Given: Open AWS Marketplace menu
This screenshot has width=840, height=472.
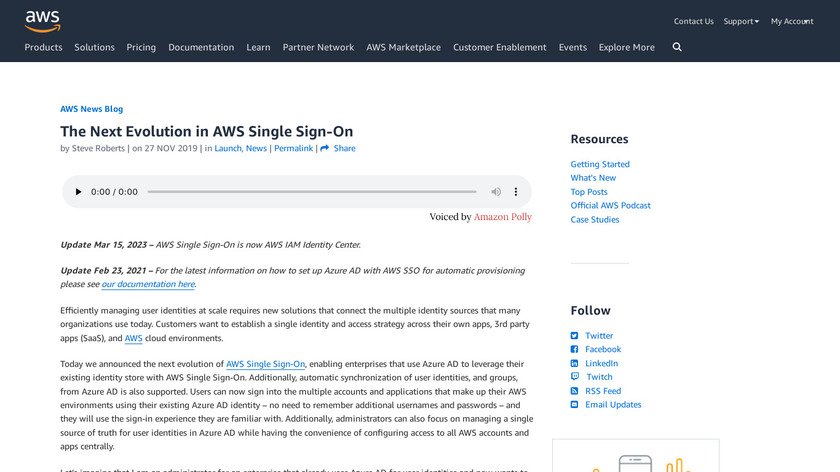Looking at the screenshot, I should [403, 47].
